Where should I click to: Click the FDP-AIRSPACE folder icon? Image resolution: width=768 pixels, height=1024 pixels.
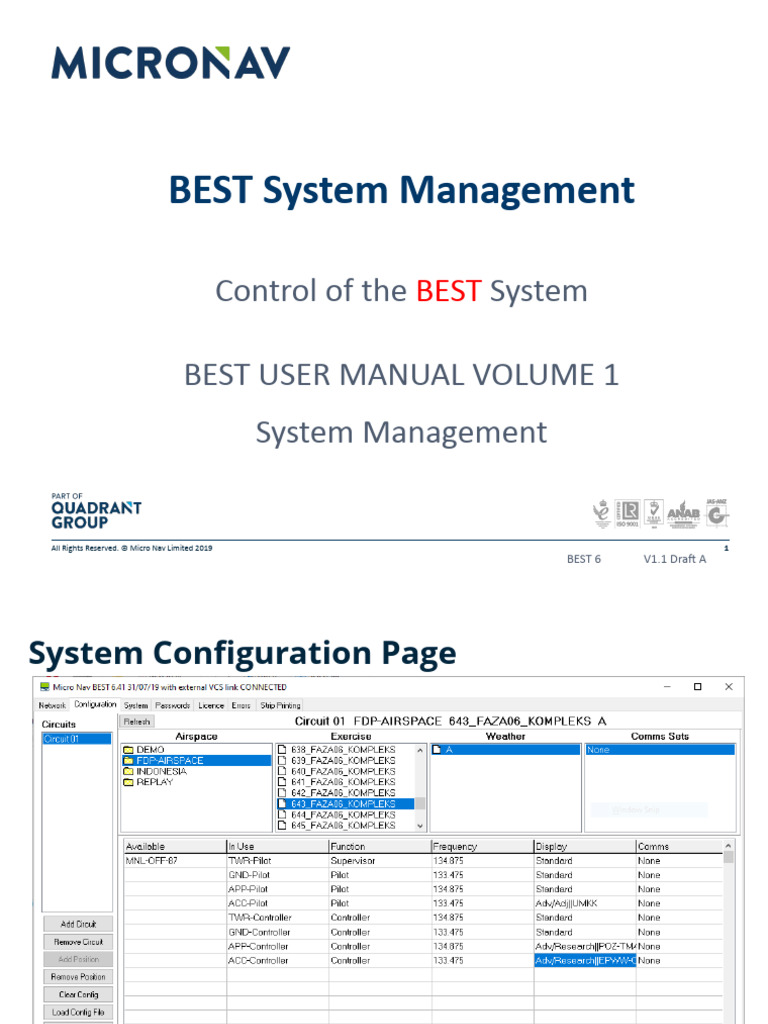pos(128,761)
